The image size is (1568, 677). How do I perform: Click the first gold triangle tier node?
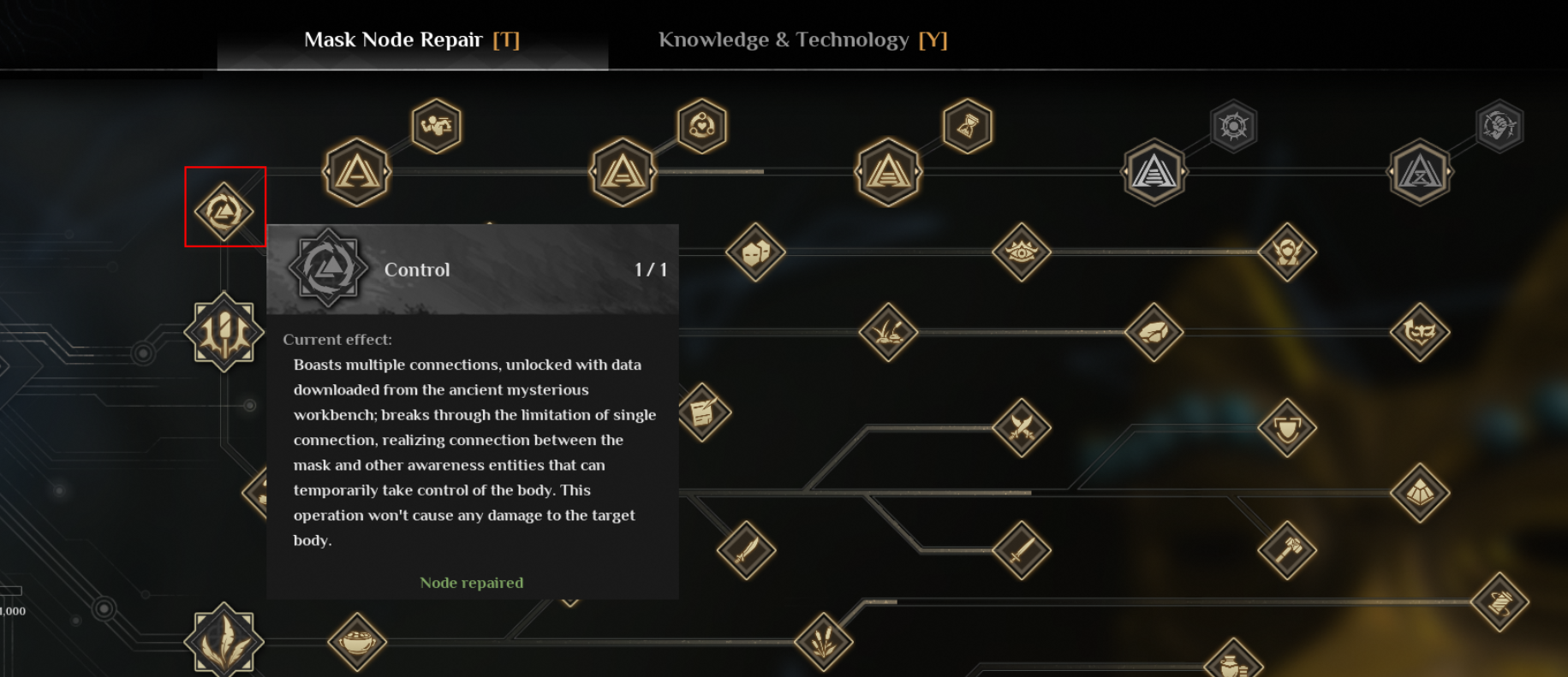tap(357, 172)
